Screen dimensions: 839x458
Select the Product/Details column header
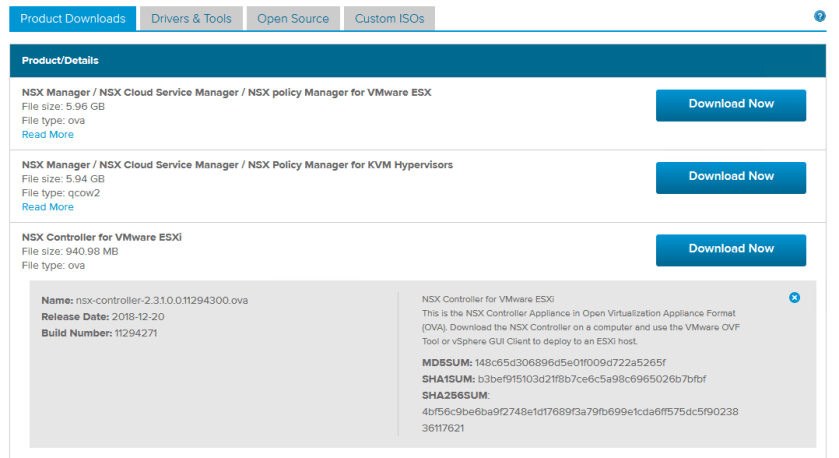point(60,60)
